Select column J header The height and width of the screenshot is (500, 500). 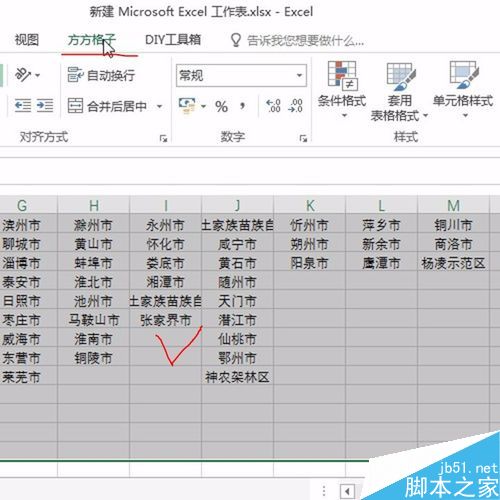pos(238,205)
